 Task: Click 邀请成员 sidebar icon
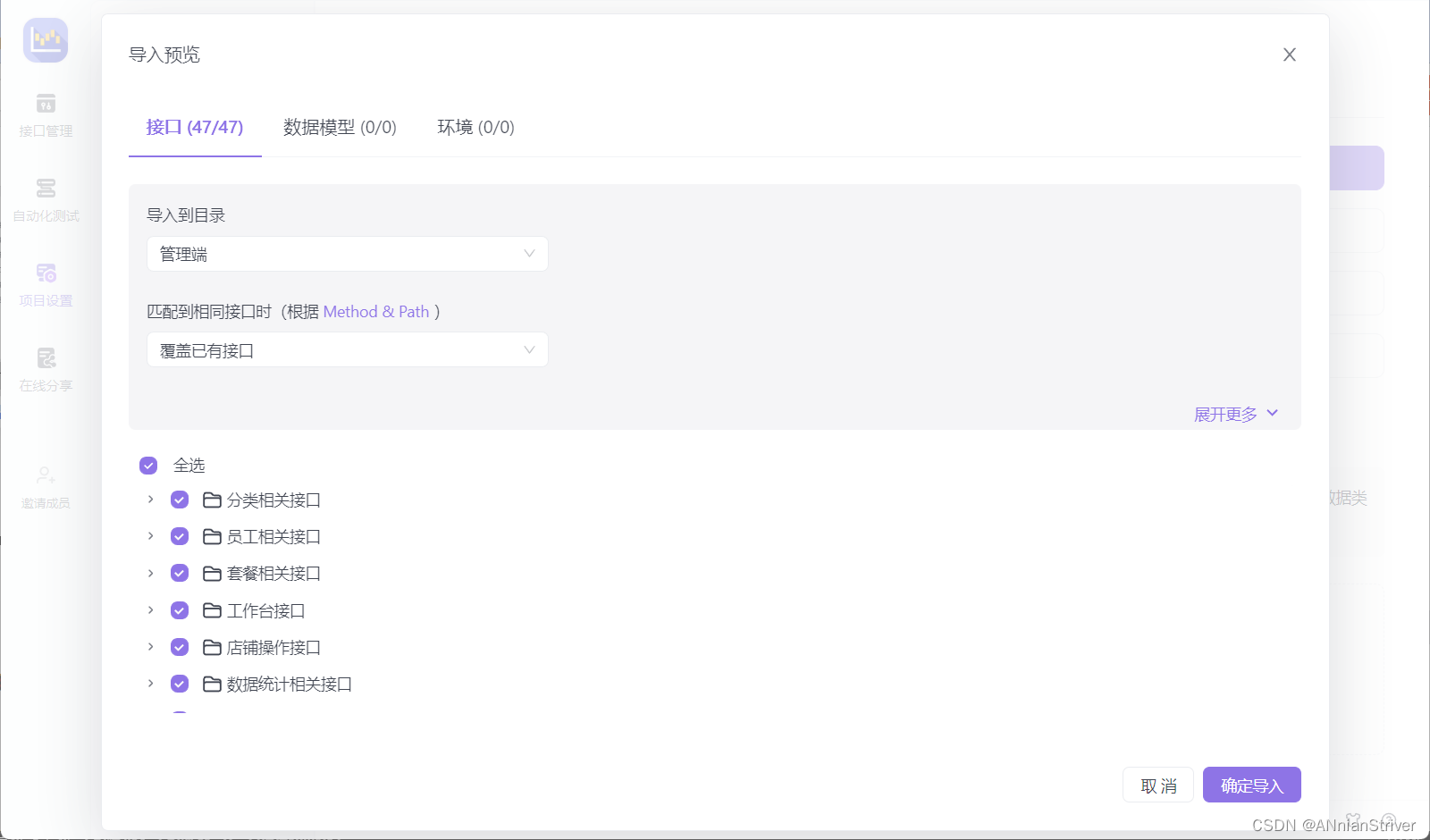[46, 475]
